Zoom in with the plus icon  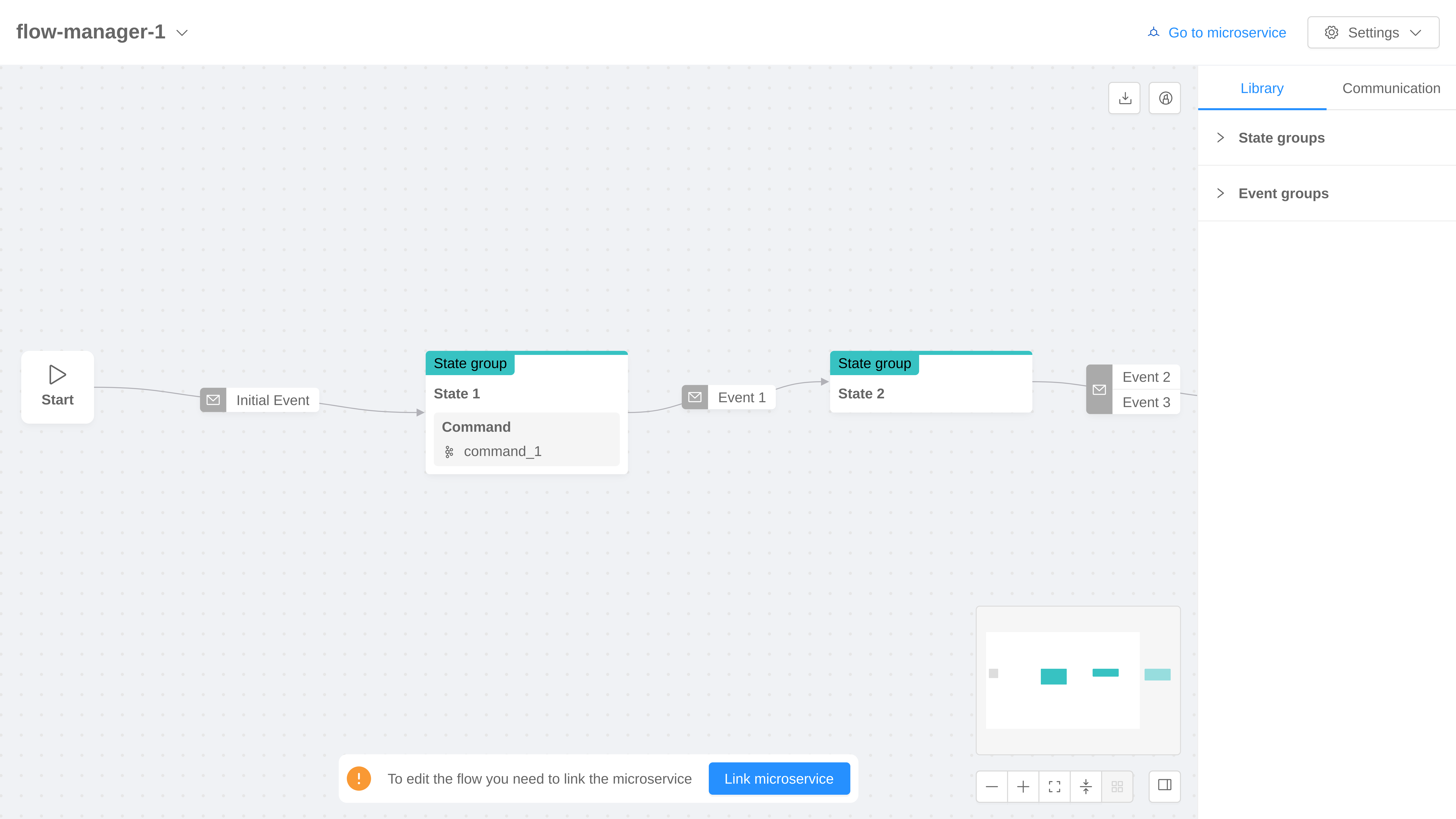(1023, 786)
